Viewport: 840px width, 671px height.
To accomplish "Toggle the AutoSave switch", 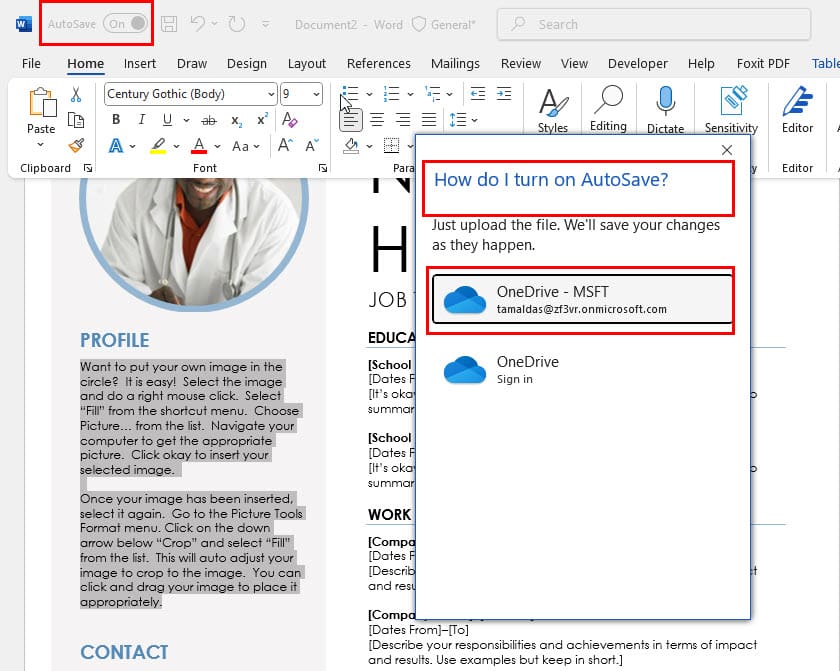I will pyautogui.click(x=125, y=24).
